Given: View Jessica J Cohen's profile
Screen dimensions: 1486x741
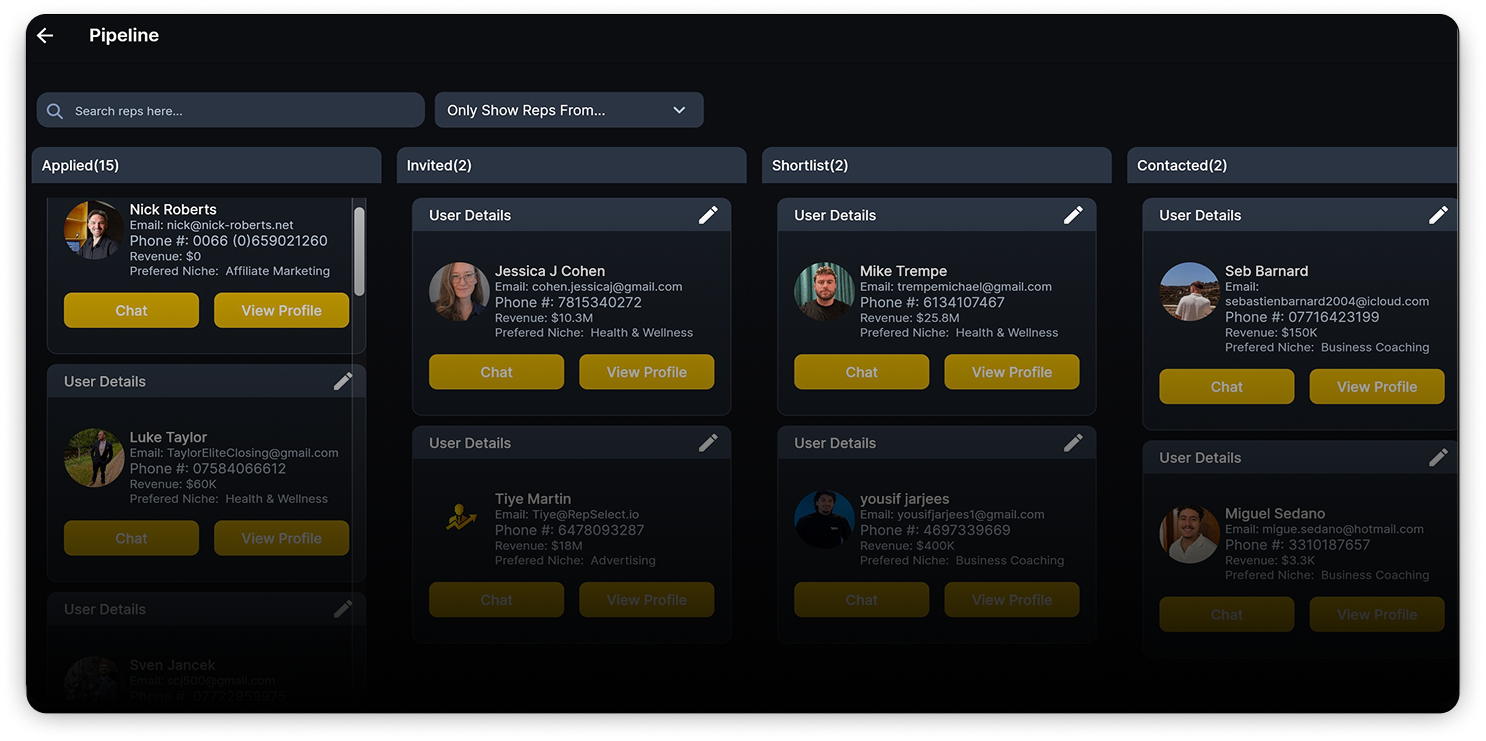Looking at the screenshot, I should tap(646, 372).
